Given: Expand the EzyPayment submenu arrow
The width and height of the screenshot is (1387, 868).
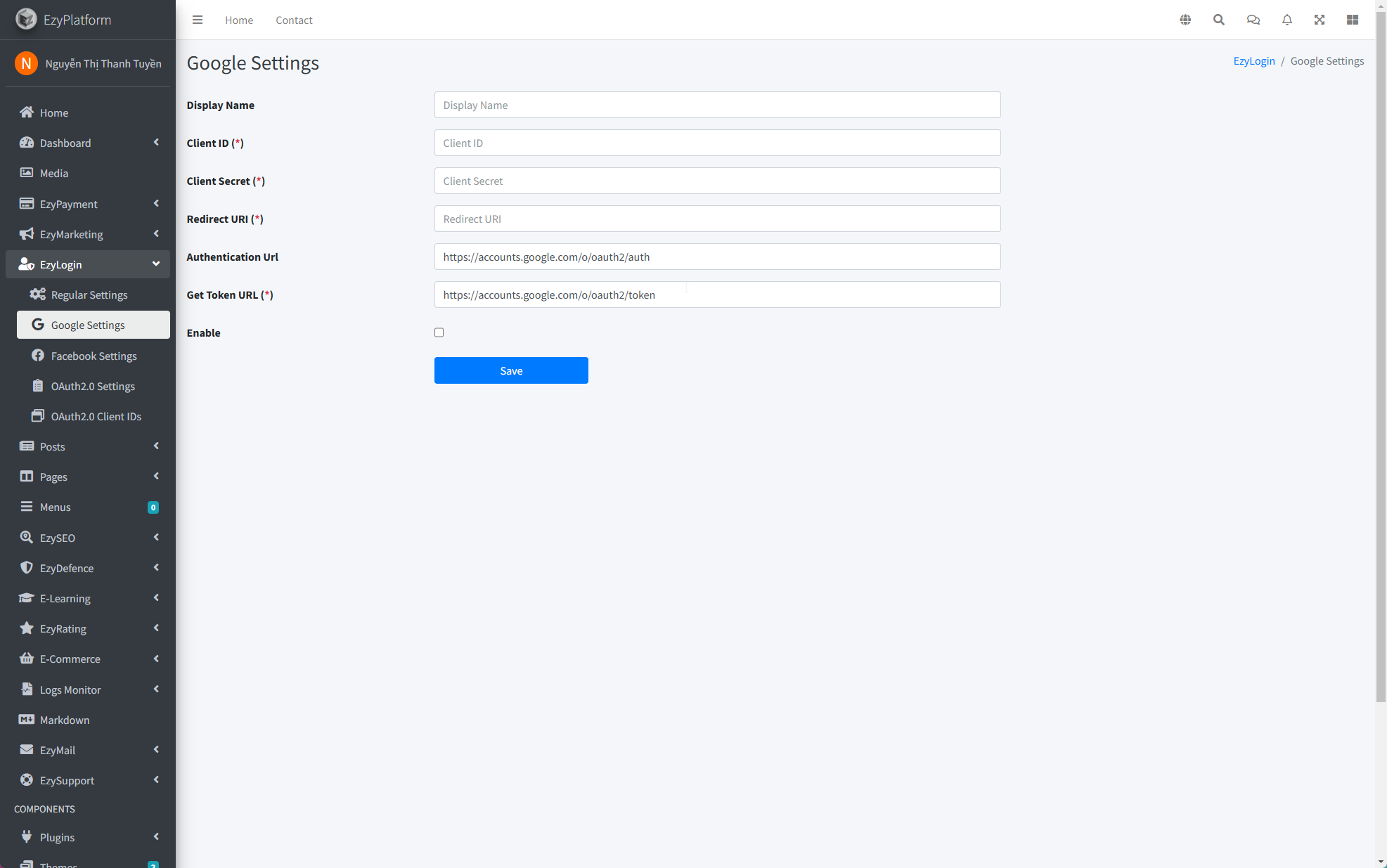Looking at the screenshot, I should (156, 204).
